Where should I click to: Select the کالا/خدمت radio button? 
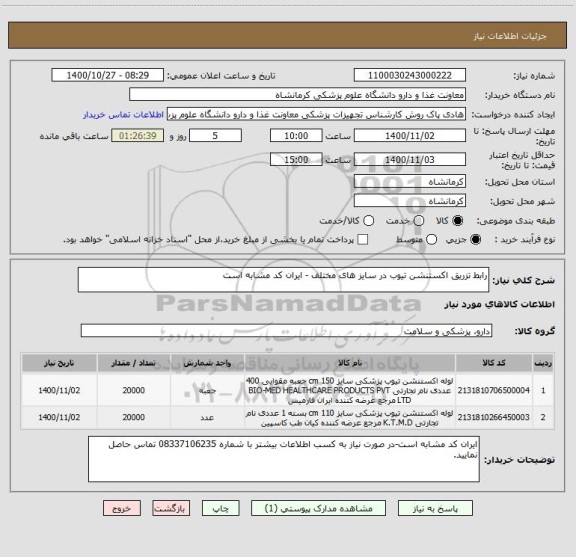pos(368,221)
